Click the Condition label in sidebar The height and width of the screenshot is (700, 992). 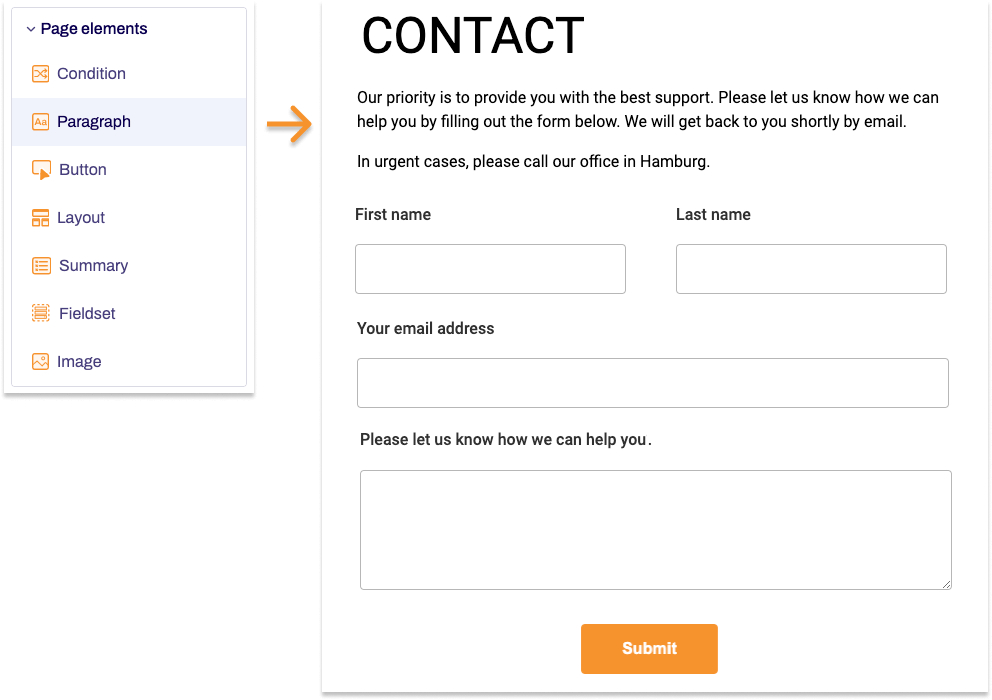(x=91, y=73)
